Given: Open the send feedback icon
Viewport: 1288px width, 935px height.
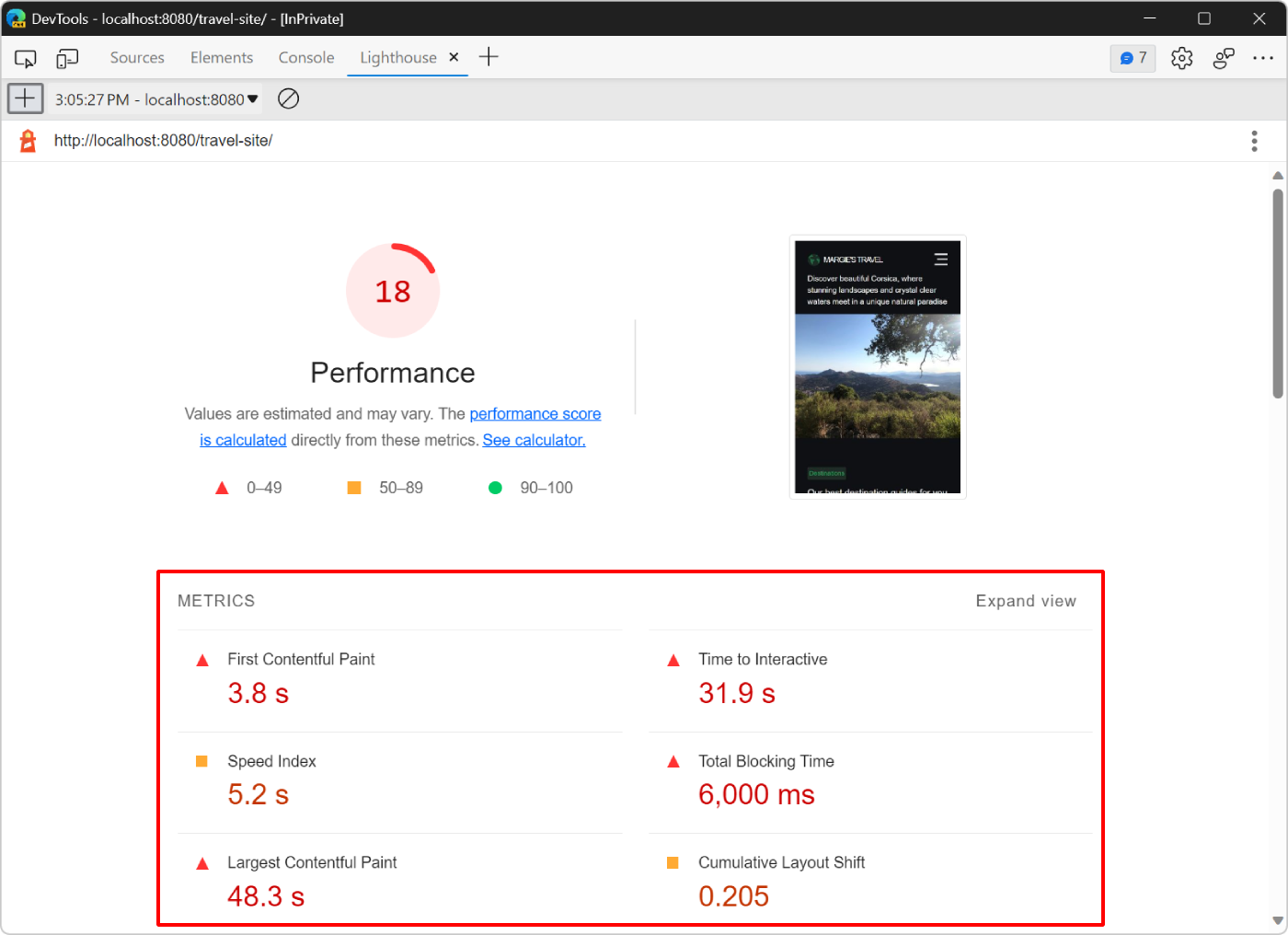Looking at the screenshot, I should click(x=1224, y=57).
